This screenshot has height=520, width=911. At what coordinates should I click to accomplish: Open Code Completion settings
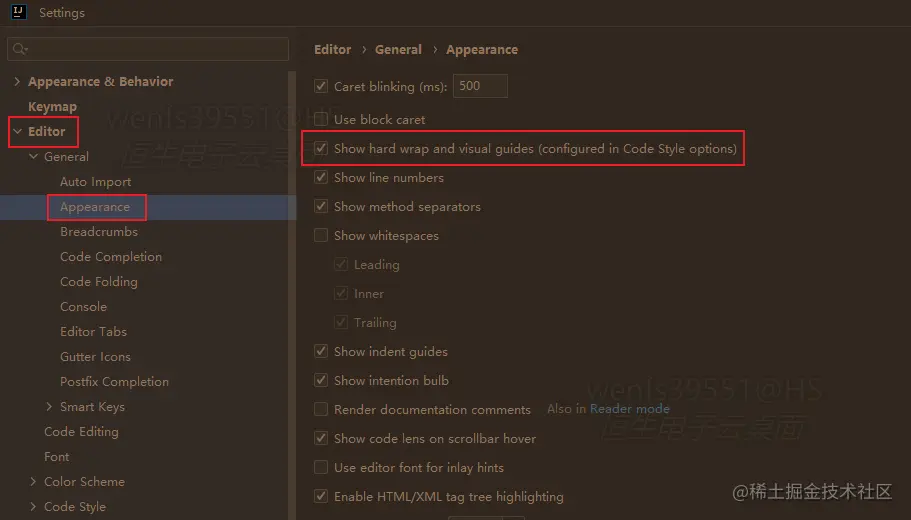click(x=111, y=257)
